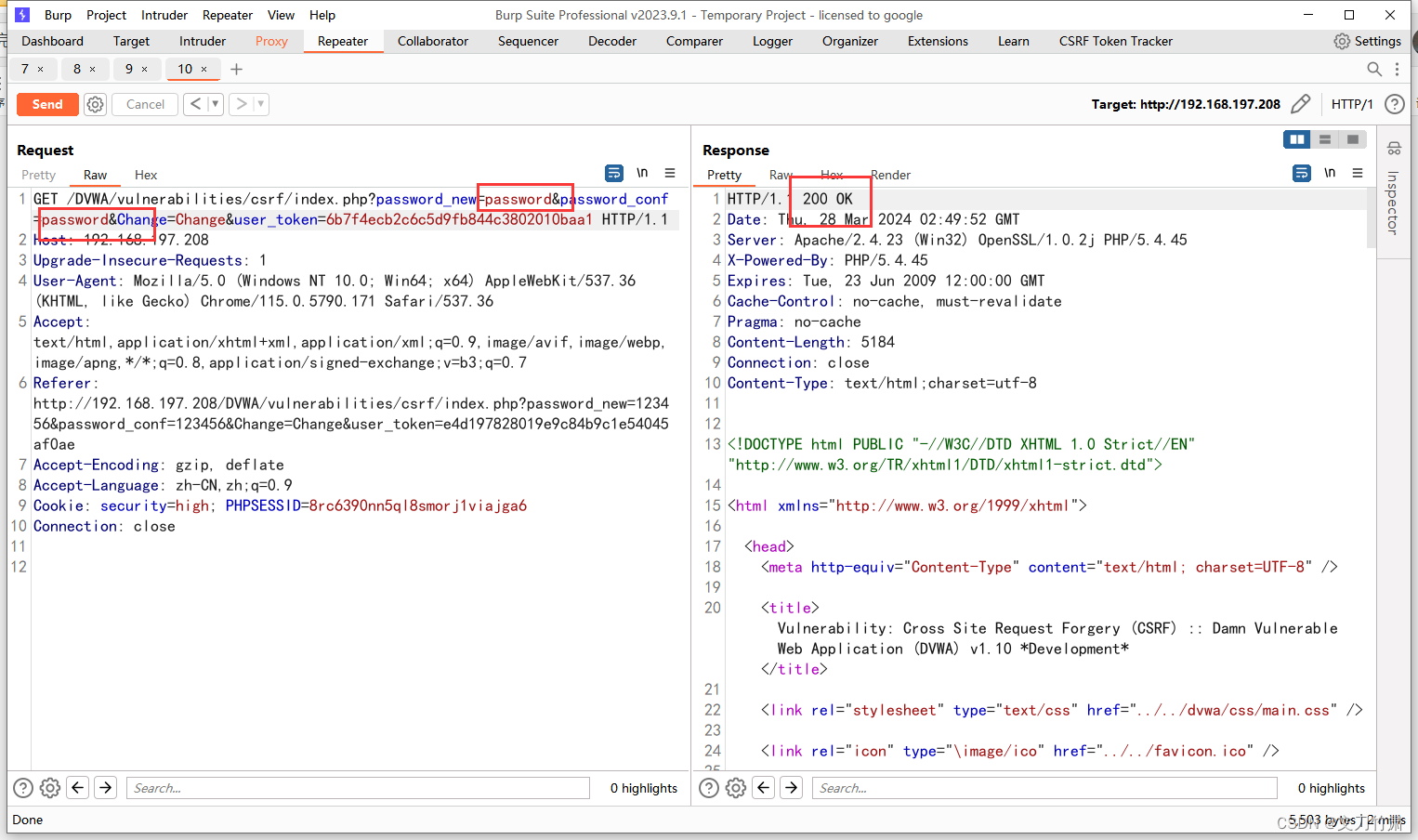Viewport: 1418px width, 840px height.
Task: Toggle response message wrap icon
Action: coord(1302,173)
